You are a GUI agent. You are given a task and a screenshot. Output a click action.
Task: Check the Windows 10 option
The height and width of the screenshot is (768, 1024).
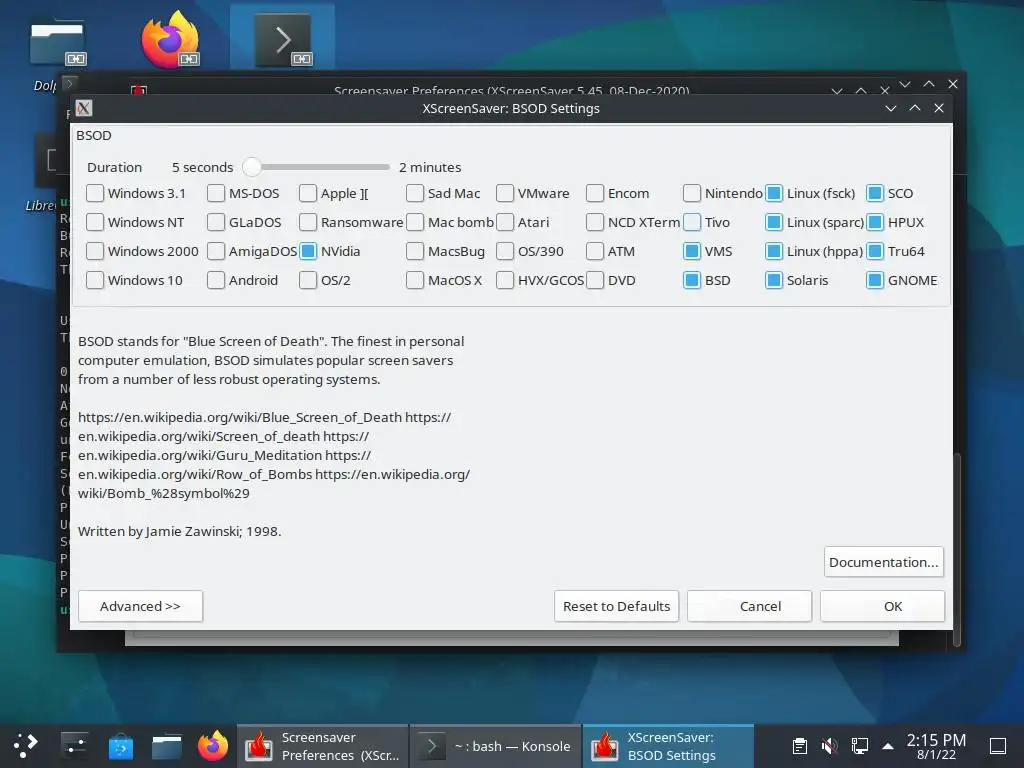tap(95, 280)
